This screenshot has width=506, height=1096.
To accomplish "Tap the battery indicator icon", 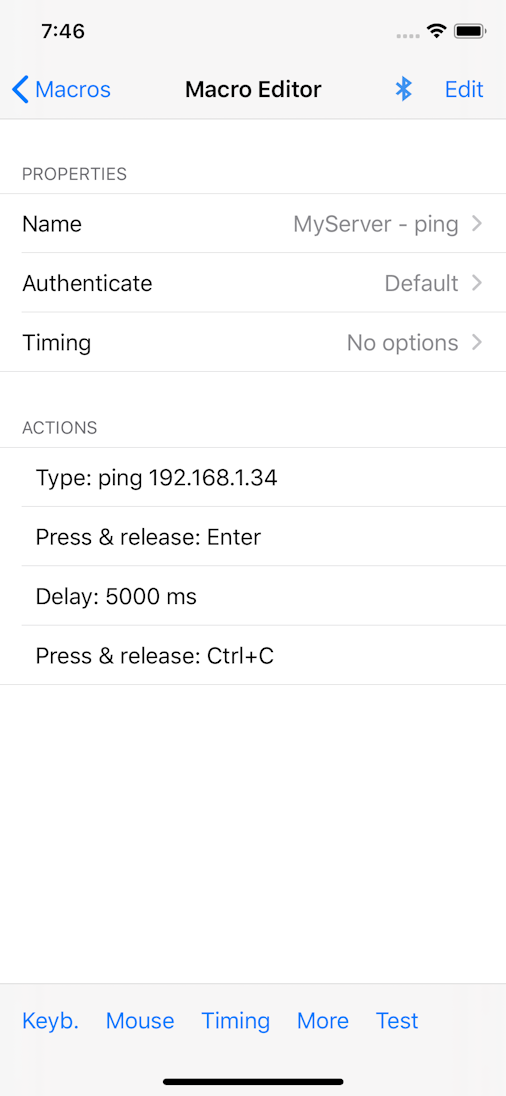I will (470, 31).
